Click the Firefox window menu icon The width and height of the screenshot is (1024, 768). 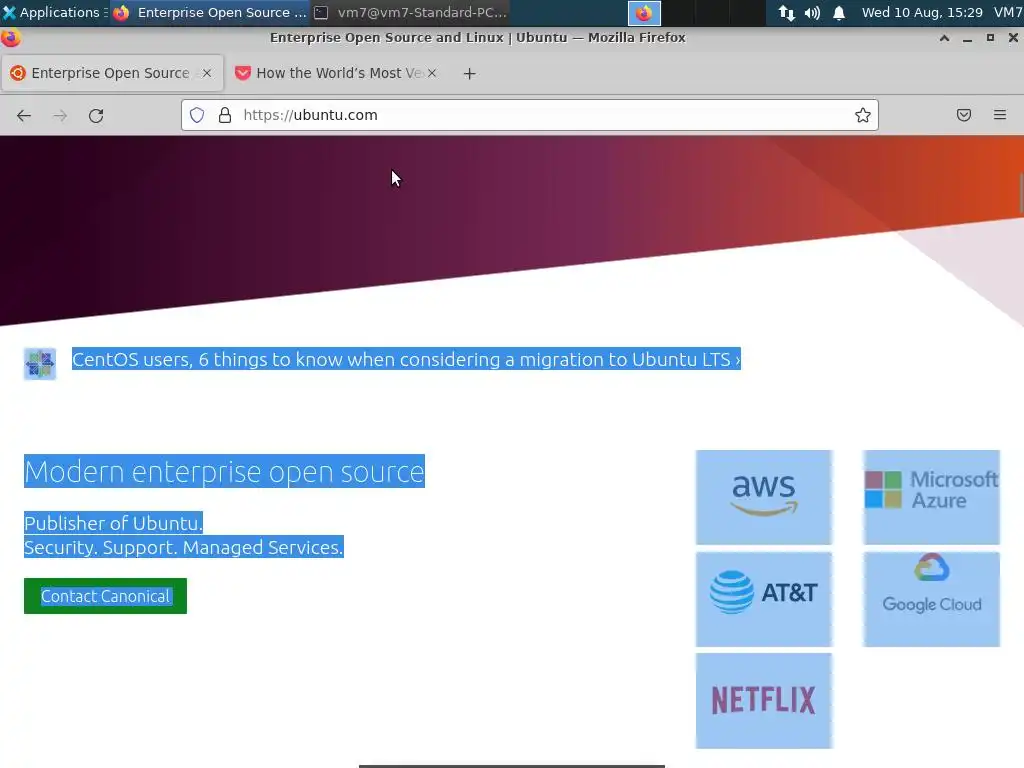click(x=10, y=38)
